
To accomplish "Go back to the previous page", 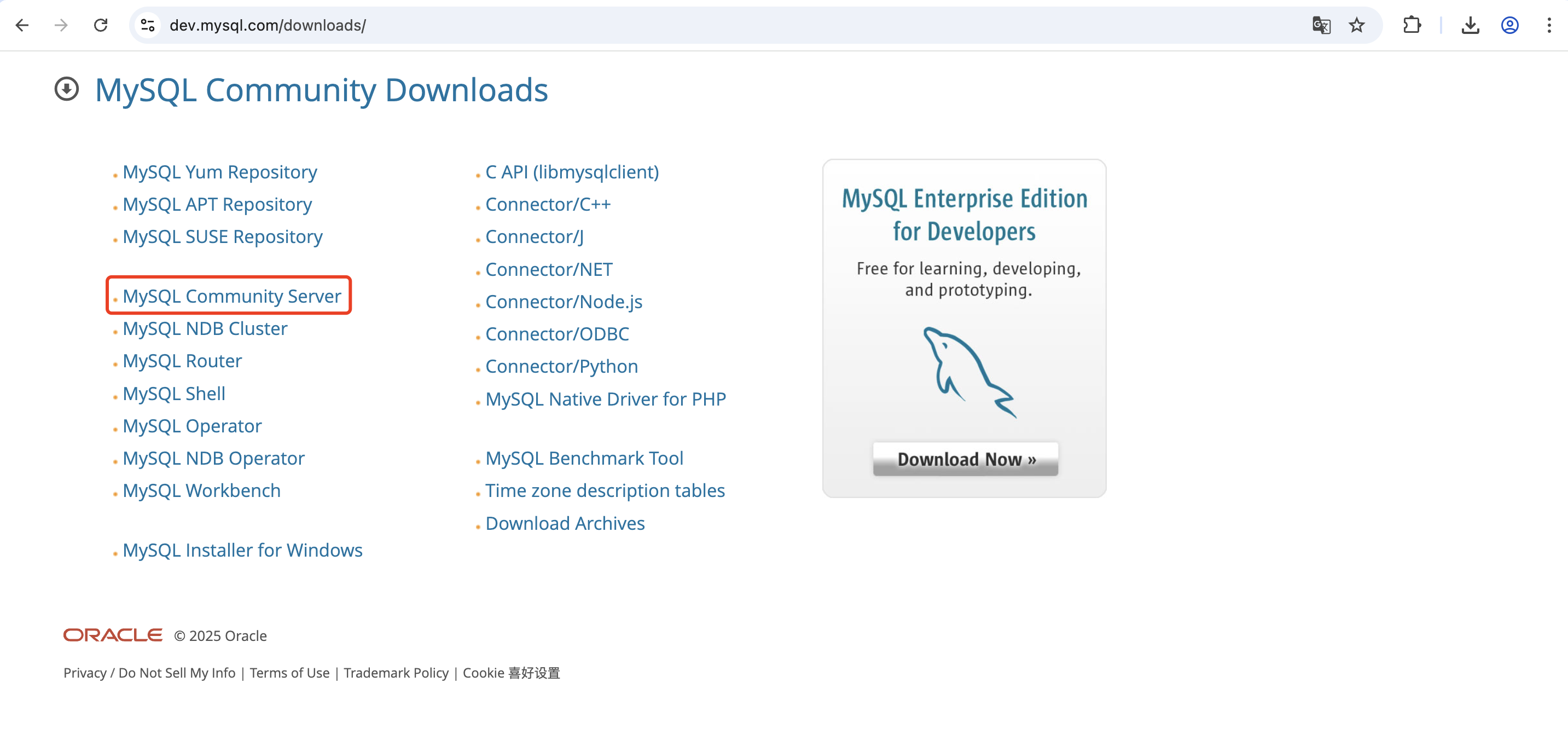I will pyautogui.click(x=22, y=25).
